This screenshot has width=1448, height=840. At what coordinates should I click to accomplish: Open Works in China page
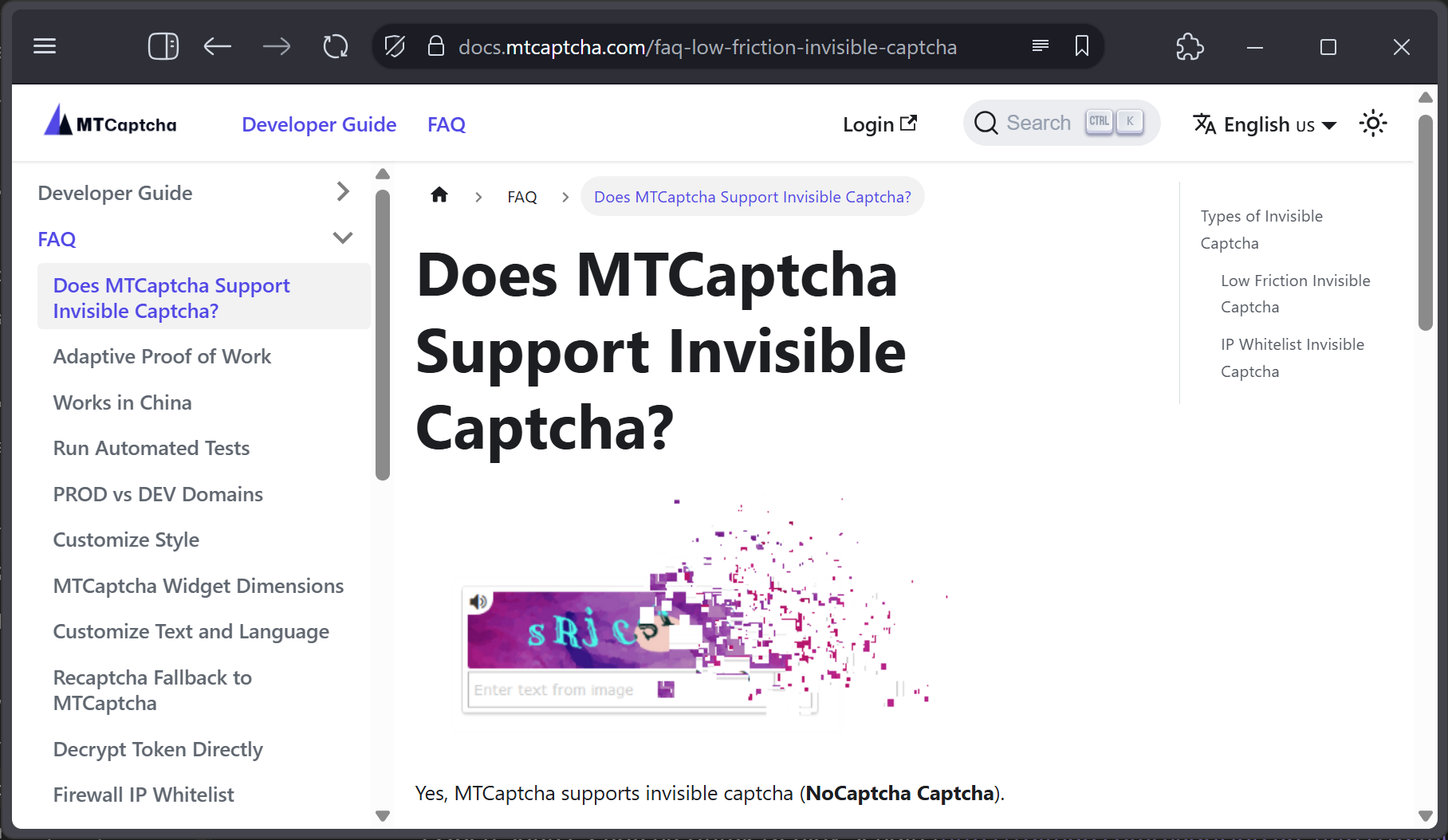(x=122, y=402)
